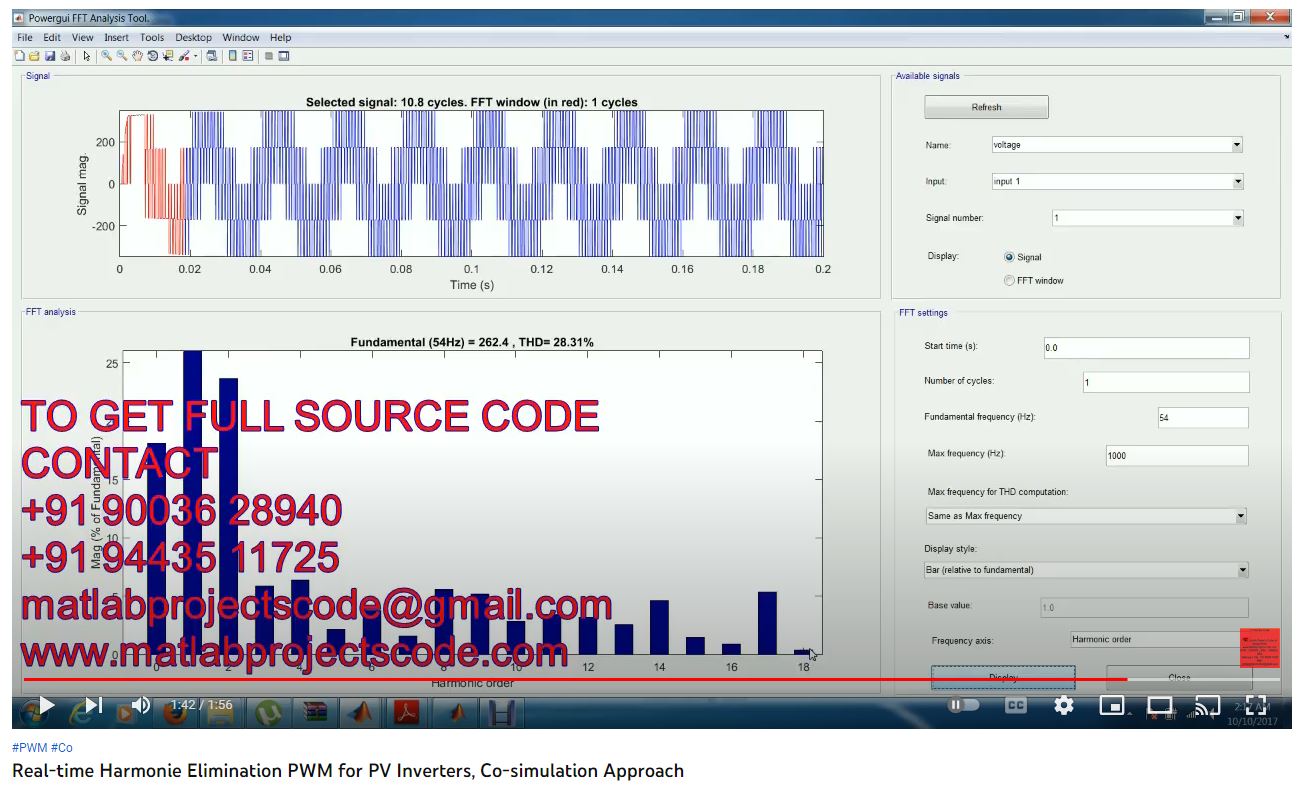This screenshot has height=787, width=1301.
Task: Select the Signal display radio button
Action: 1009,257
